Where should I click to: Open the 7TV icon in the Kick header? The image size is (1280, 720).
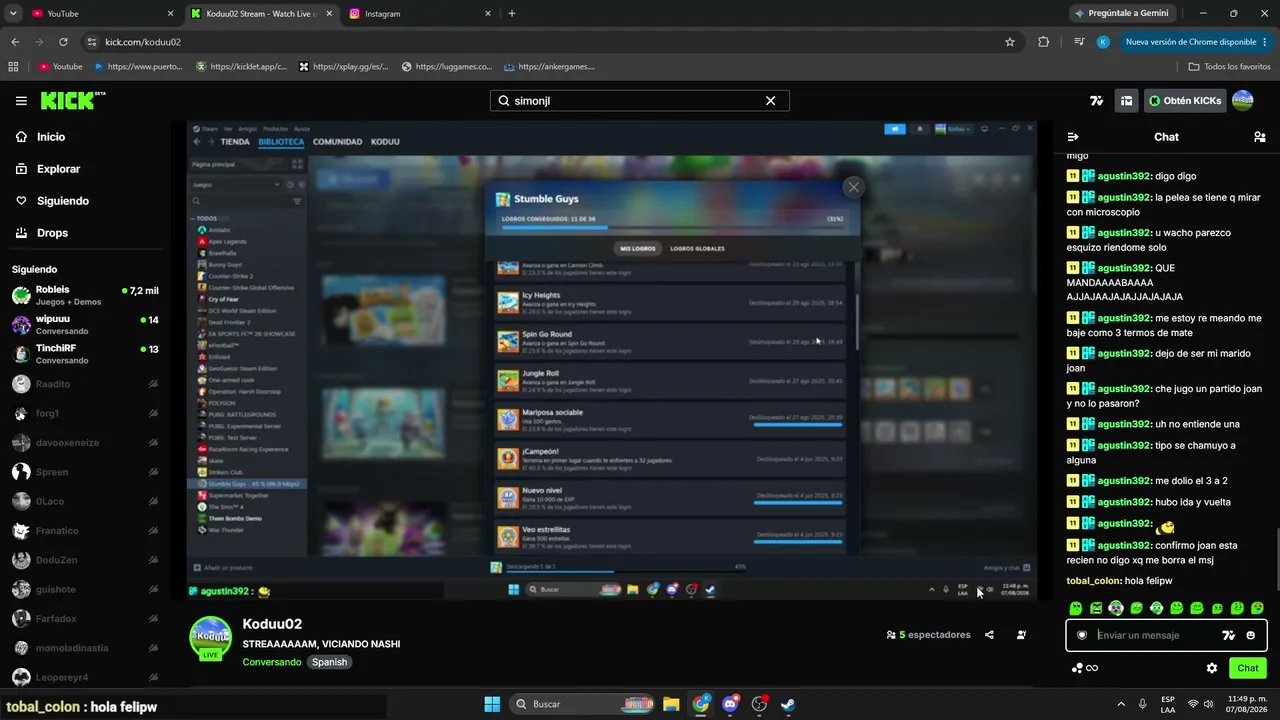click(1096, 101)
